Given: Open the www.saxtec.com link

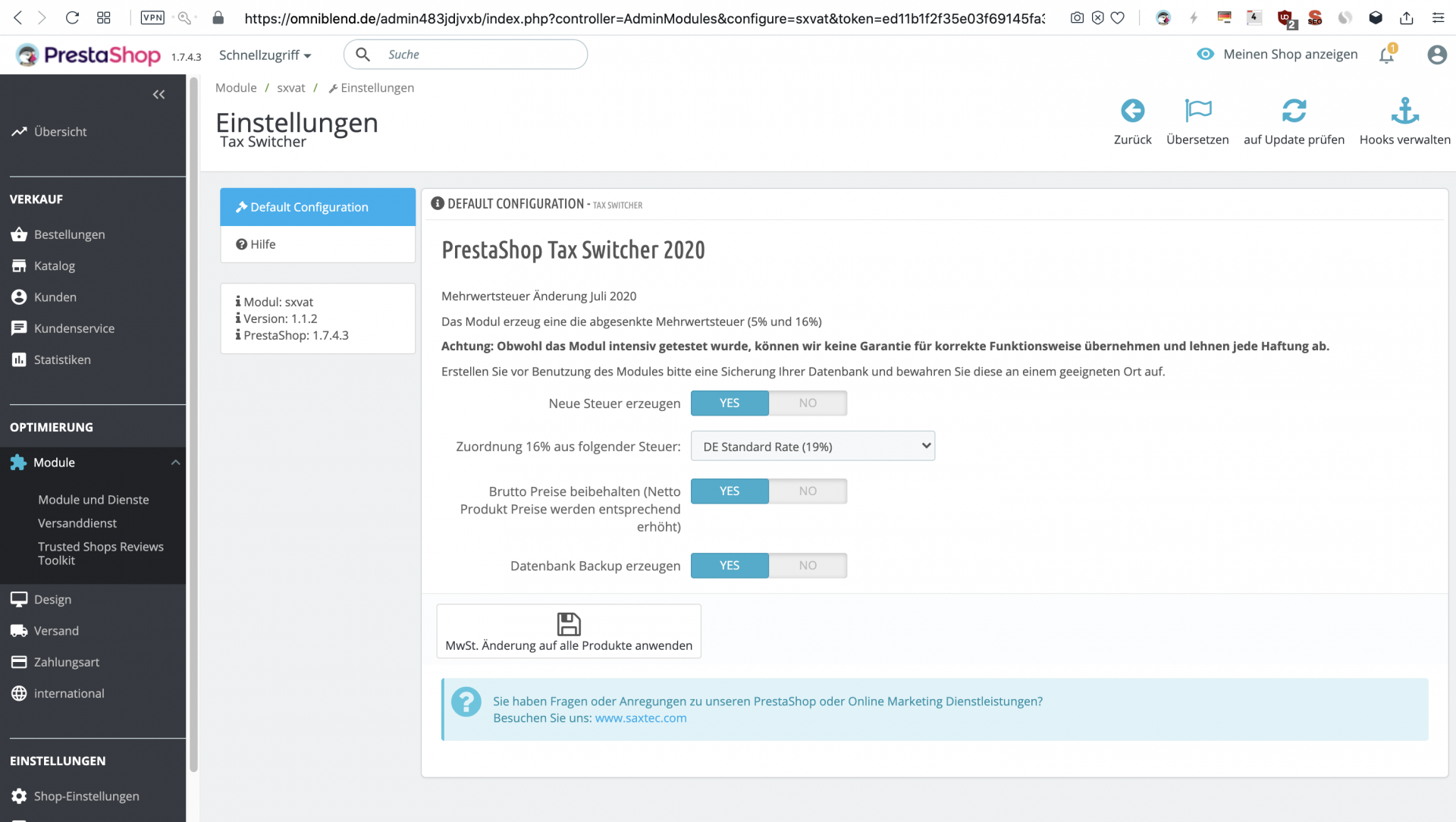Looking at the screenshot, I should 641,718.
